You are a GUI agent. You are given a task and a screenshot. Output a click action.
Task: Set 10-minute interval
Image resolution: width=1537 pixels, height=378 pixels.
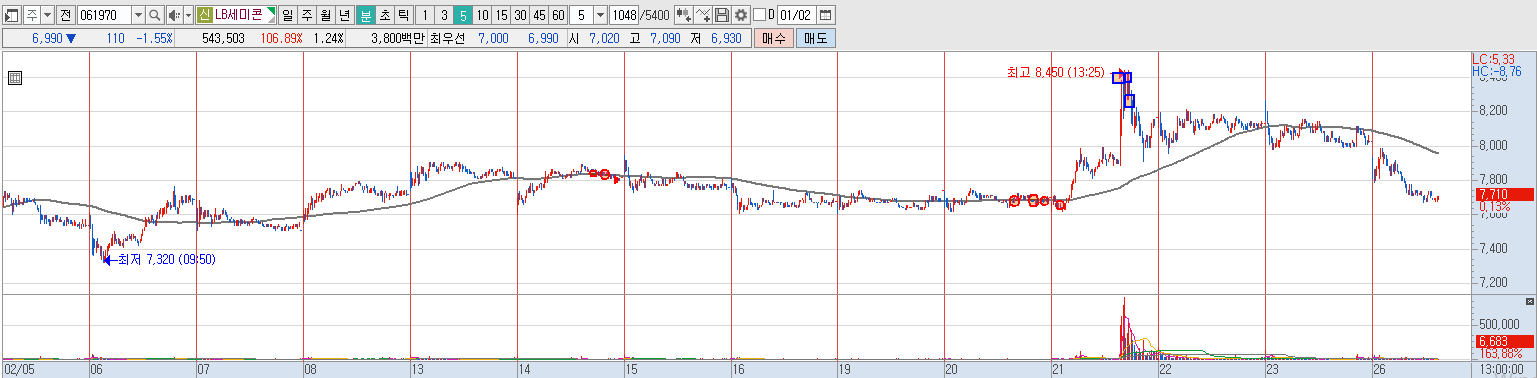point(482,15)
